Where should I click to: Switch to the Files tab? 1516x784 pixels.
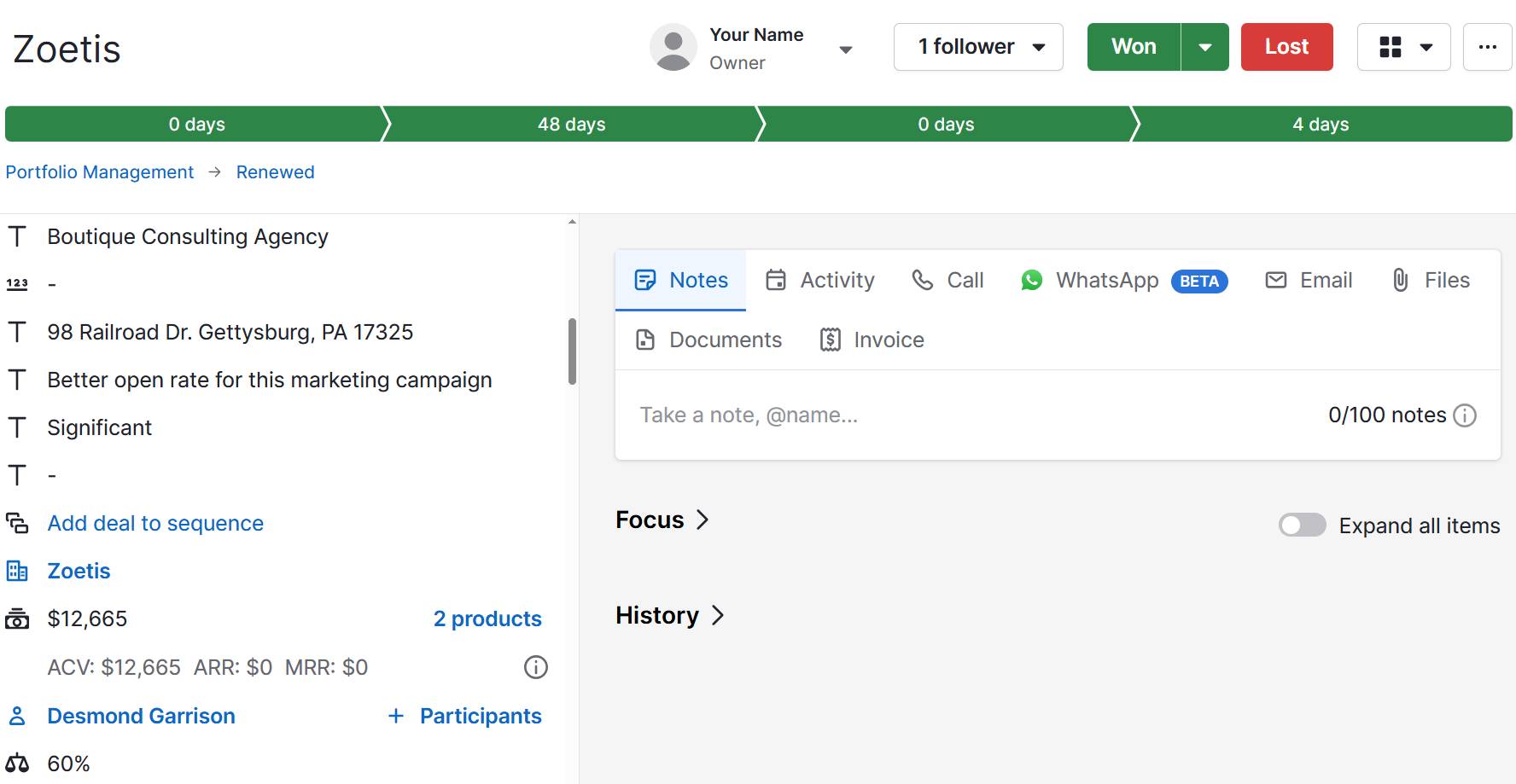1431,280
